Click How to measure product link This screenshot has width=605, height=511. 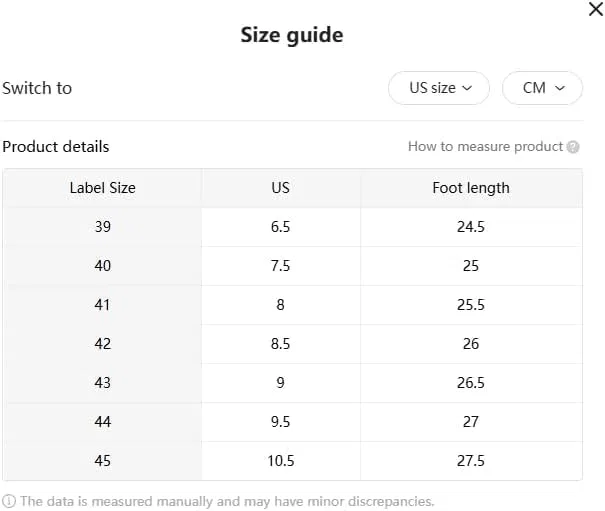tap(485, 146)
